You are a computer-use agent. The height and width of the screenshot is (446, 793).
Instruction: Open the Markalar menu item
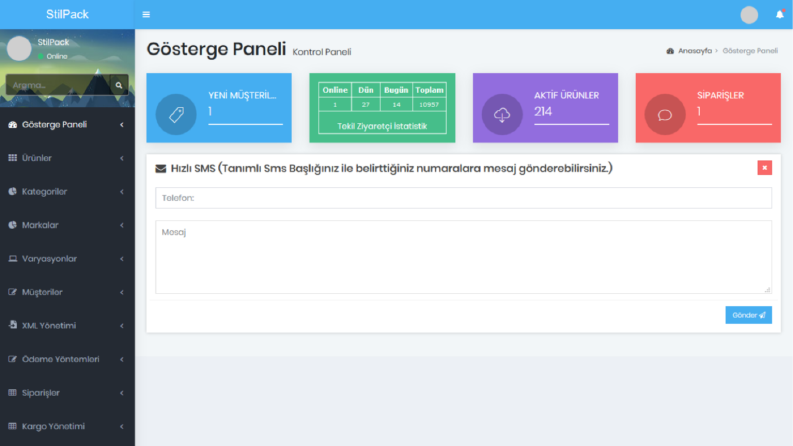click(67, 225)
